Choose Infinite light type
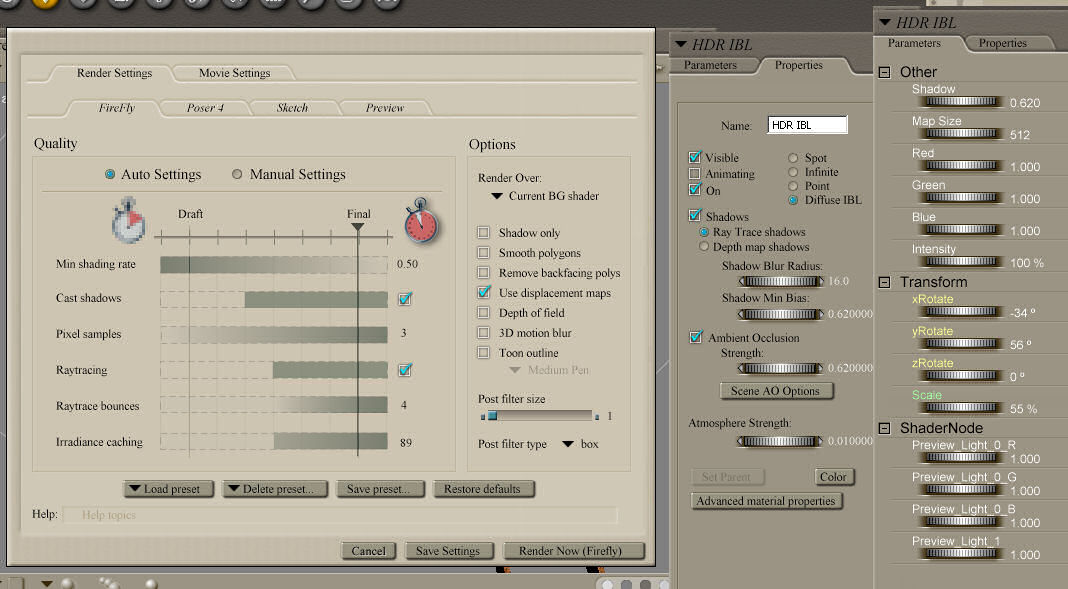 click(x=793, y=172)
